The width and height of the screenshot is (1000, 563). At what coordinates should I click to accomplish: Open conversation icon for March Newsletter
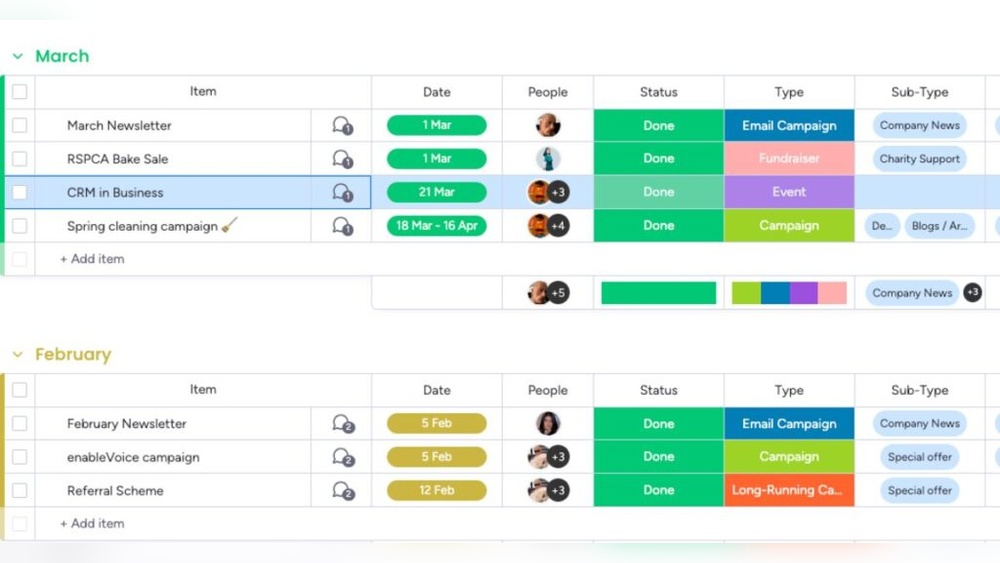click(342, 126)
